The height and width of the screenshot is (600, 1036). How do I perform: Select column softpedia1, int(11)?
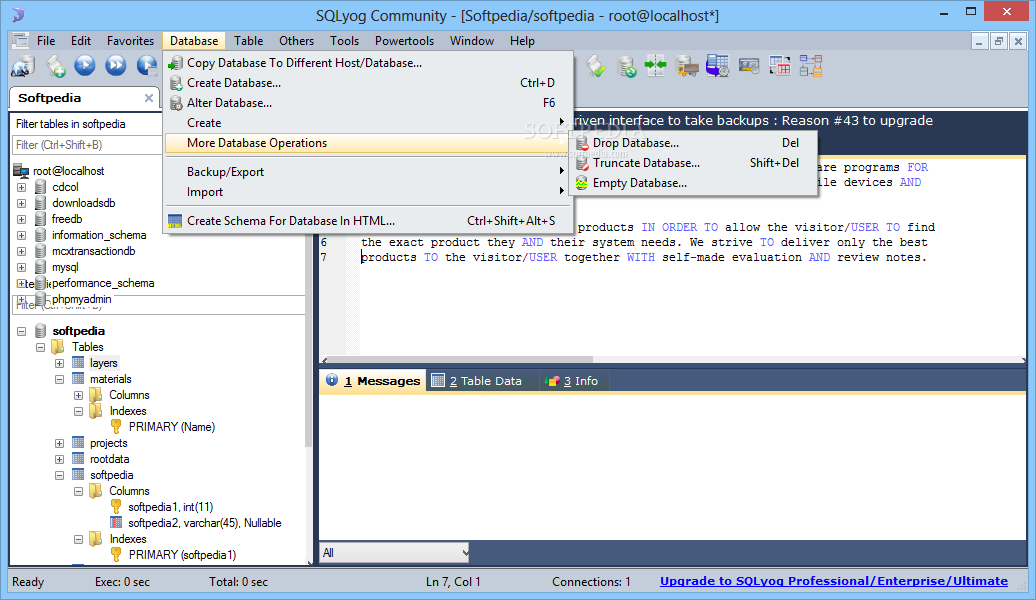click(x=170, y=507)
